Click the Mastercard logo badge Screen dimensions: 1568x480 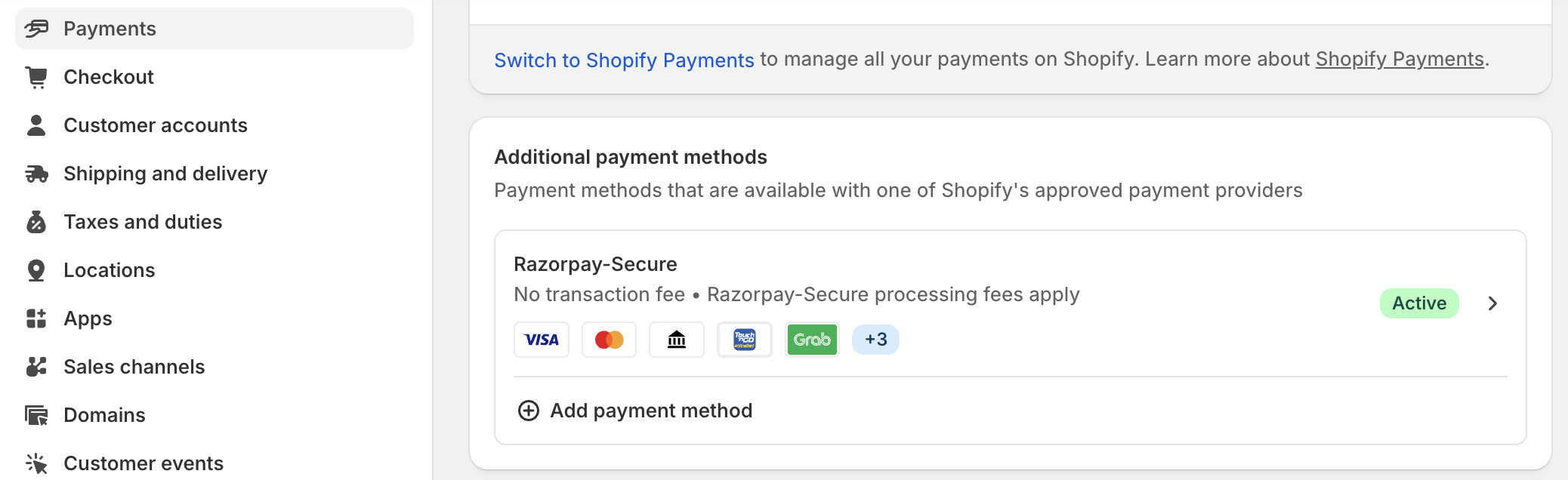[x=609, y=340]
